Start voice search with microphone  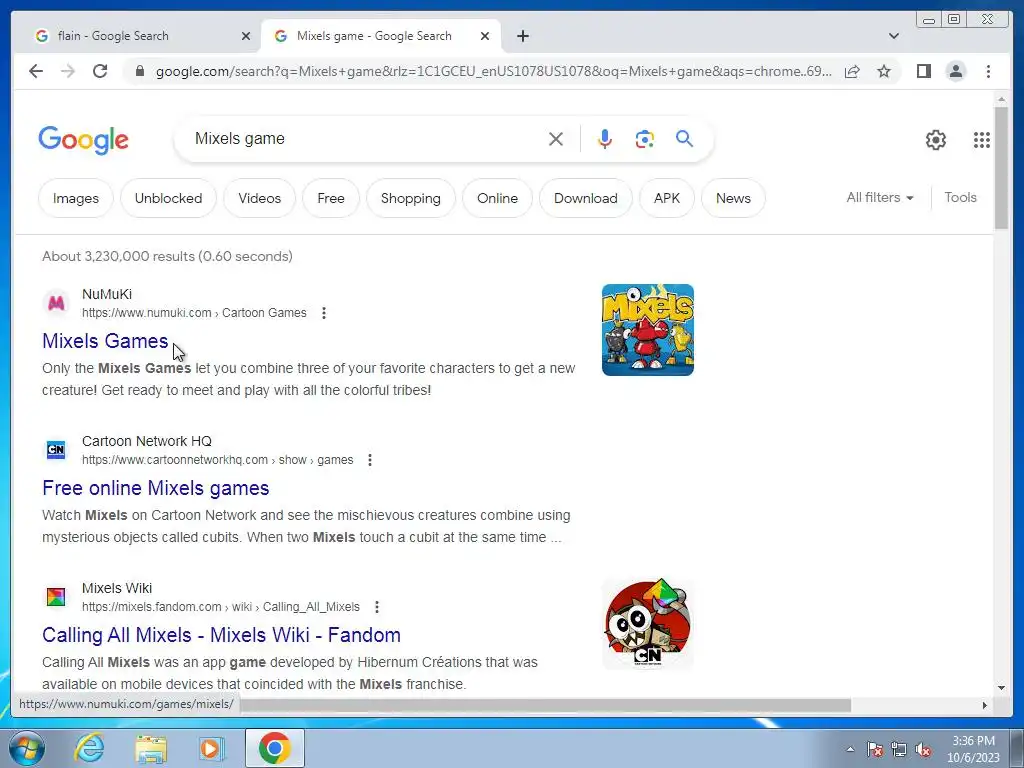point(605,139)
